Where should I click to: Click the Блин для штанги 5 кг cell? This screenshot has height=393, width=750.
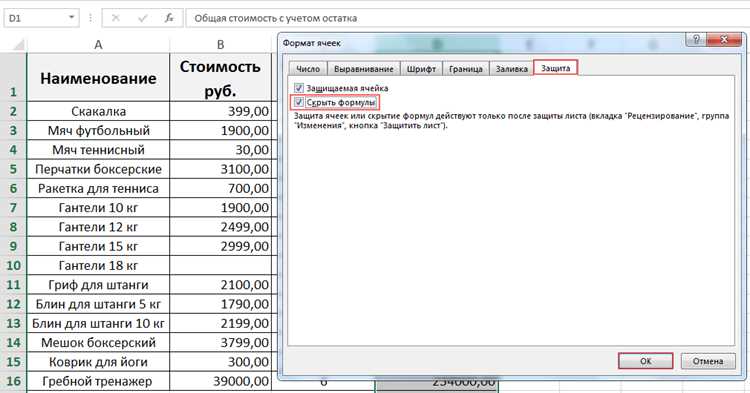pos(98,304)
